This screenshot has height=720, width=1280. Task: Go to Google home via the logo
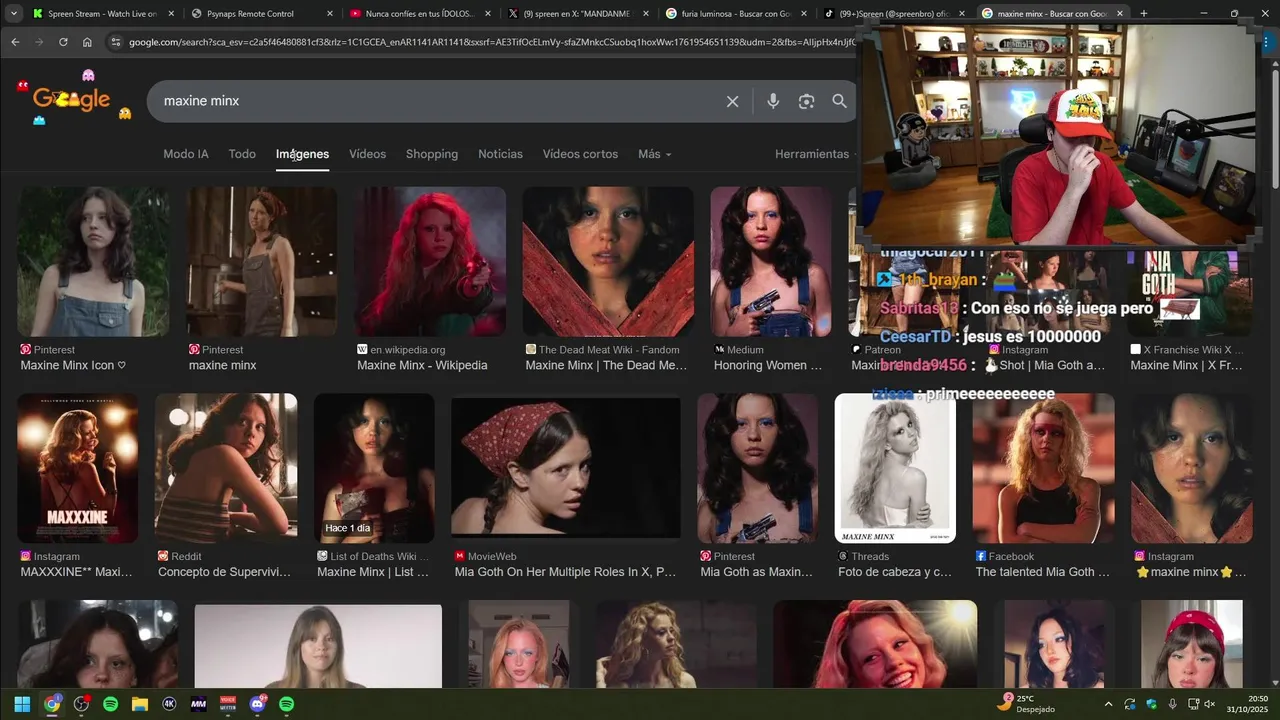click(x=72, y=99)
